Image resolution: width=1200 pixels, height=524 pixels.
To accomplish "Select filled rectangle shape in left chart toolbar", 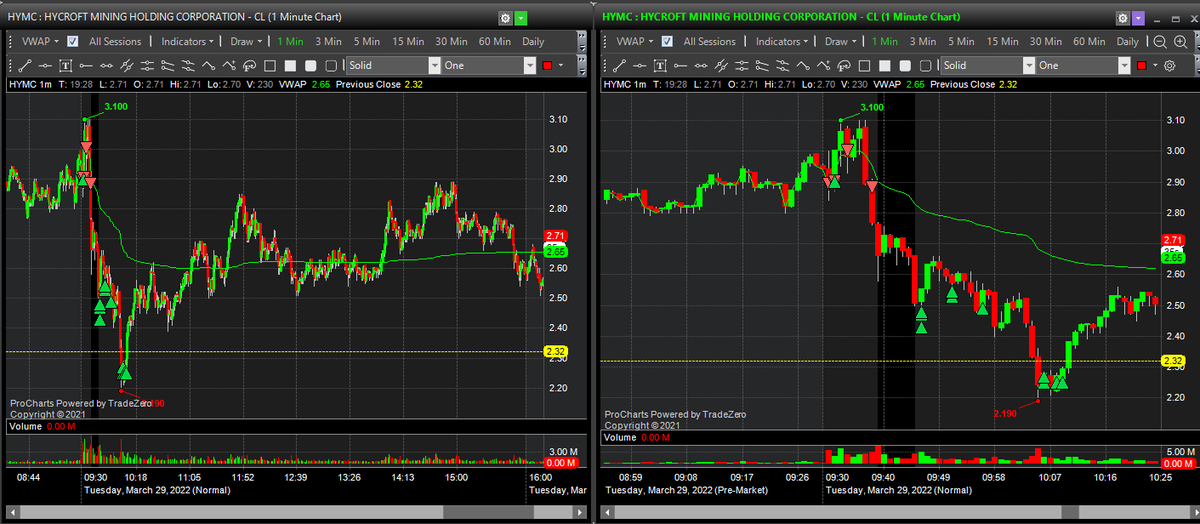I will (x=290, y=65).
